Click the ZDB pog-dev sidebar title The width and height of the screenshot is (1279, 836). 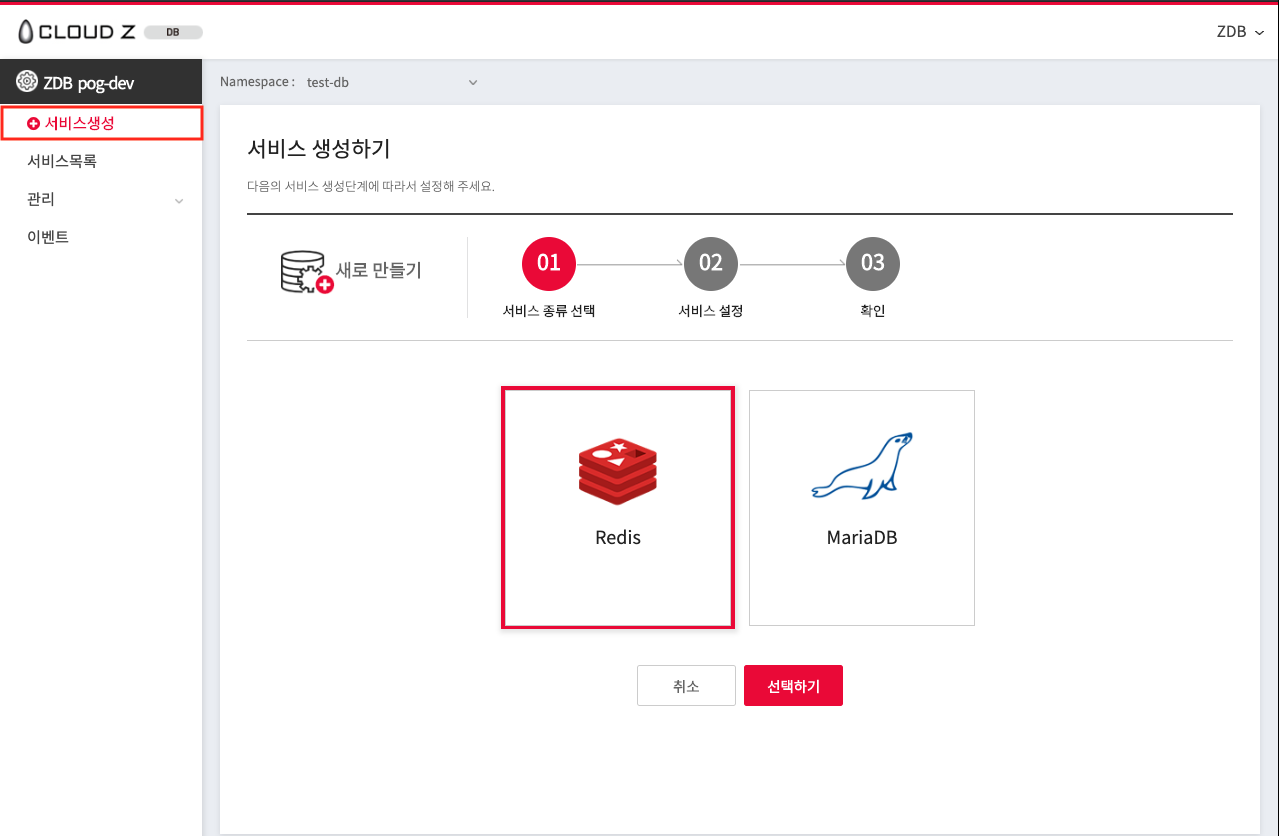[x=89, y=83]
